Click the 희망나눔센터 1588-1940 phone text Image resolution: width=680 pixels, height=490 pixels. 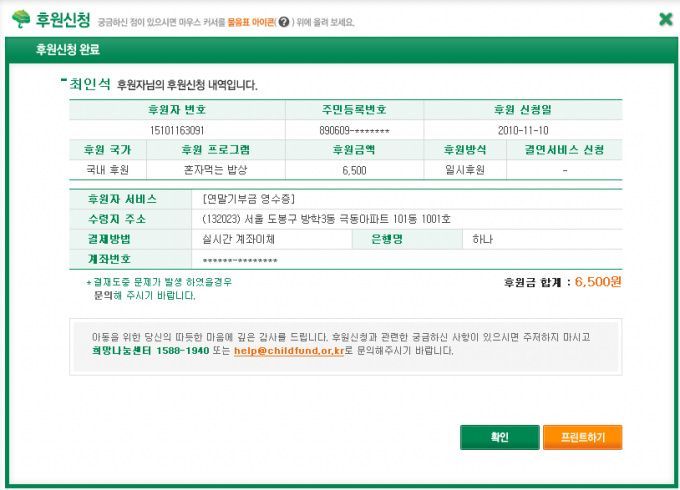150,351
